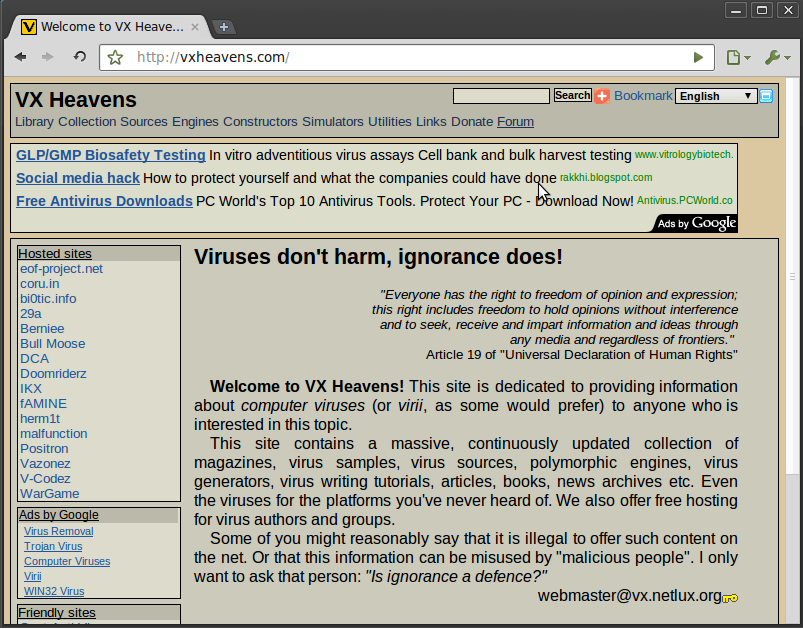Open V-Codez hosted site
The width and height of the screenshot is (803, 629).
(x=45, y=478)
